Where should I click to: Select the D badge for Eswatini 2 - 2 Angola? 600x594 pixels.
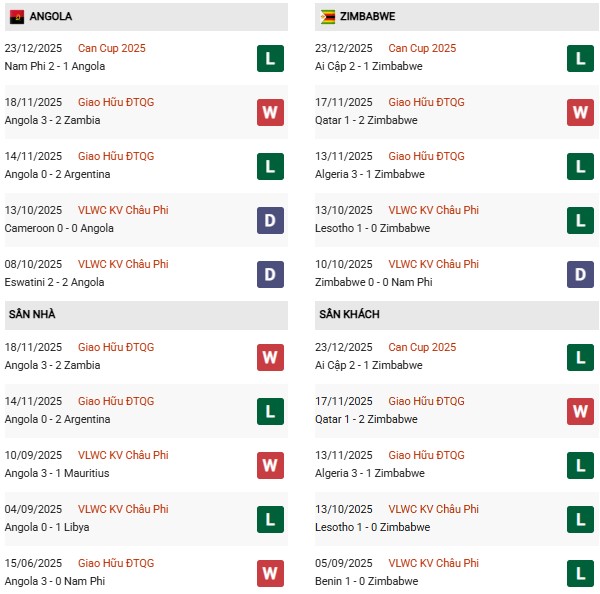(269, 274)
